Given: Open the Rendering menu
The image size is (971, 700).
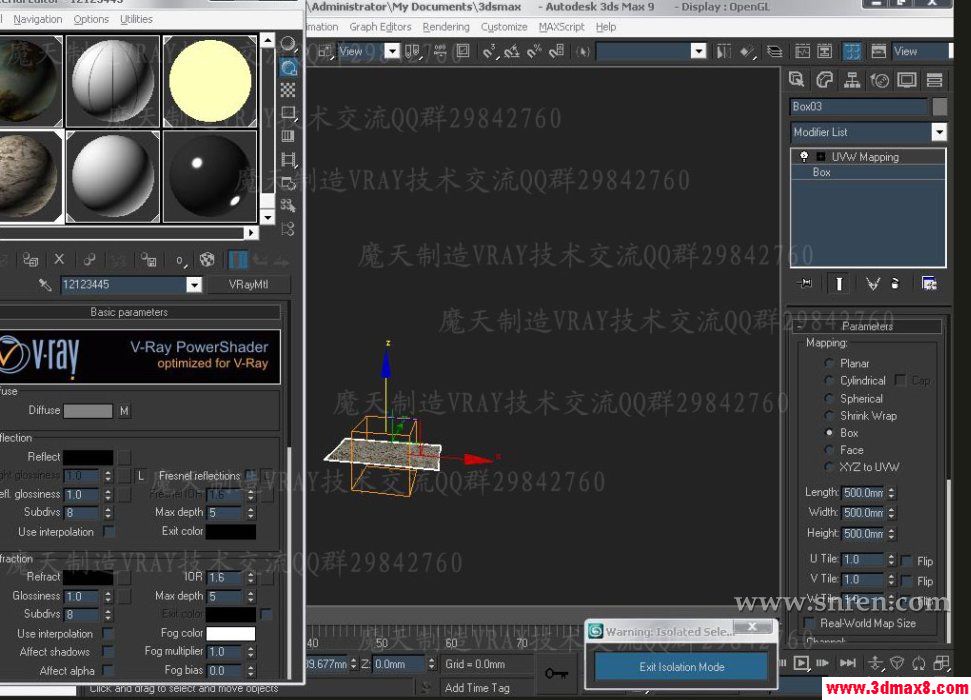Looking at the screenshot, I should 446,27.
